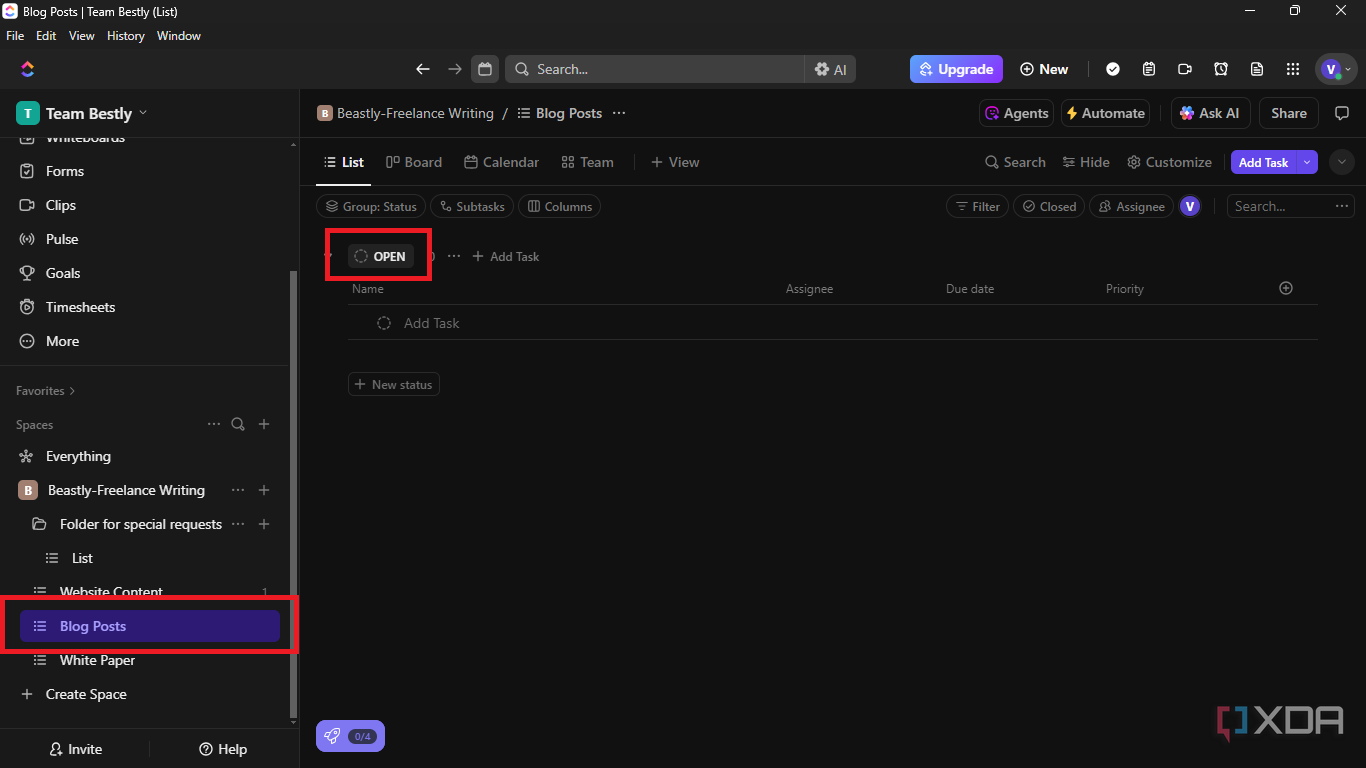Switch to the Calendar view tab
The height and width of the screenshot is (768, 1366).
point(502,162)
